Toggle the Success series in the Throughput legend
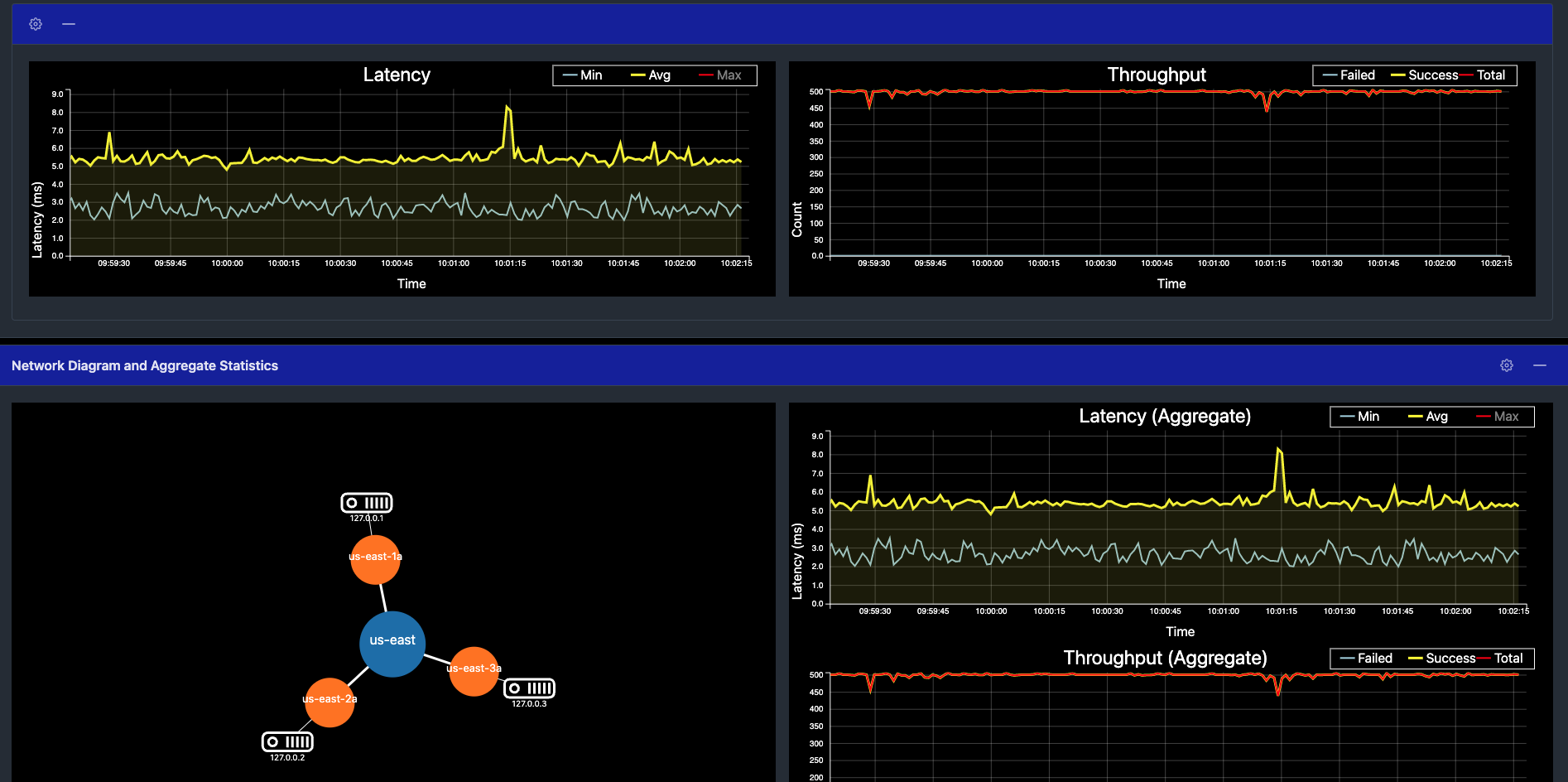Image resolution: width=1568 pixels, height=782 pixels. pyautogui.click(x=1432, y=75)
